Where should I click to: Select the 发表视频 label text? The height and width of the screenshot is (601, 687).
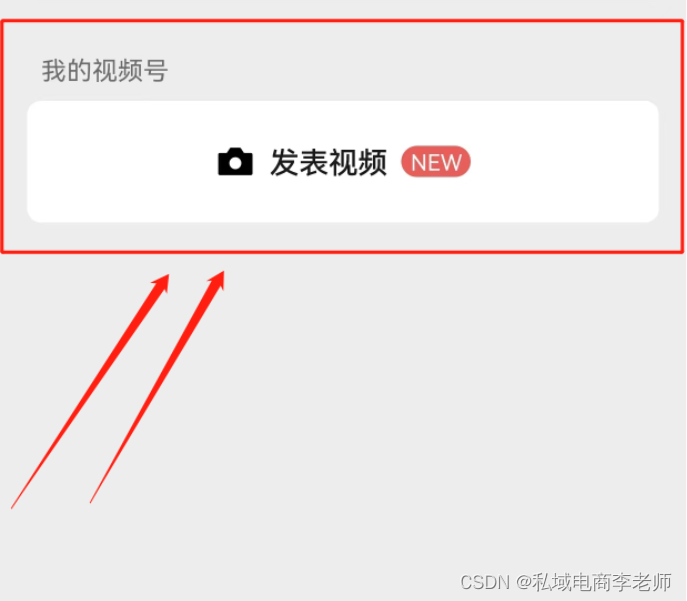click(x=329, y=162)
